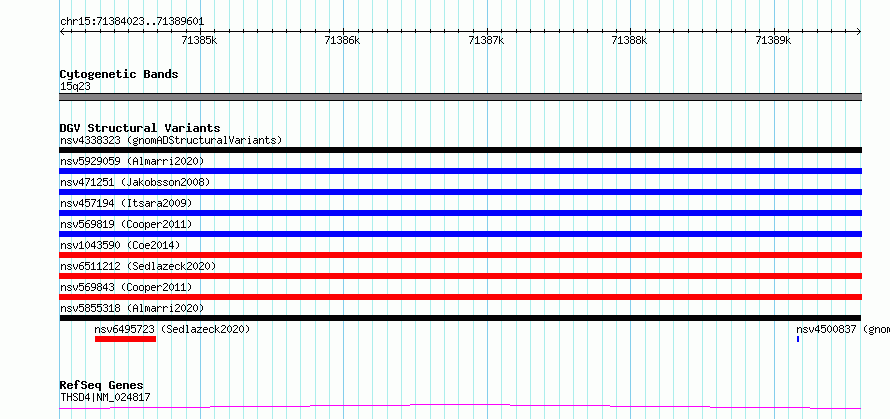Select the short red nsv6495723 variant bar
The width and height of the screenshot is (890, 419).
[x=125, y=339]
